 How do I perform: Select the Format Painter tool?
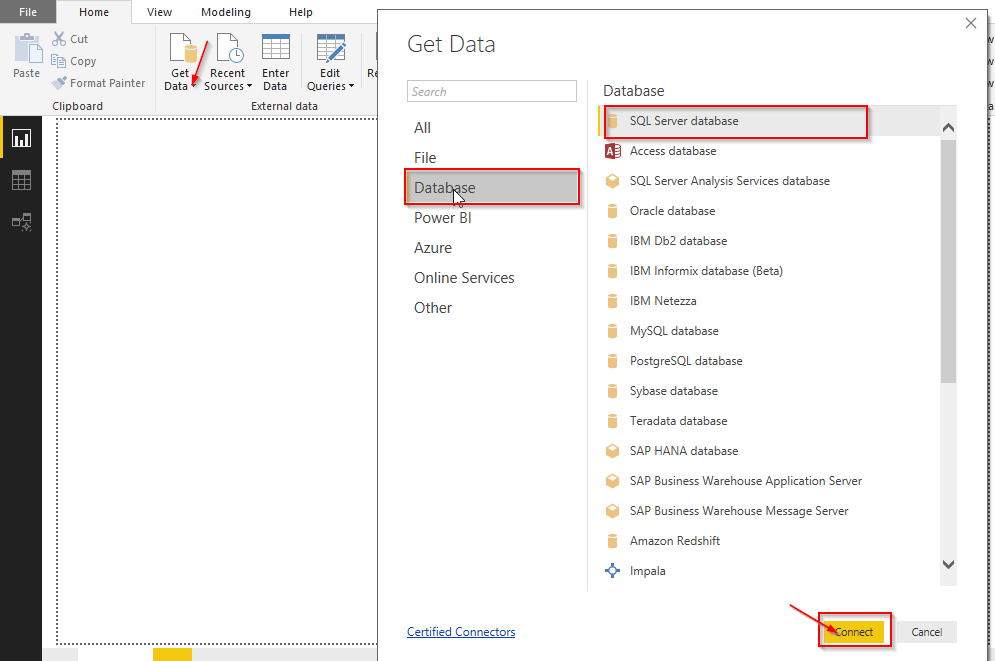[98, 83]
